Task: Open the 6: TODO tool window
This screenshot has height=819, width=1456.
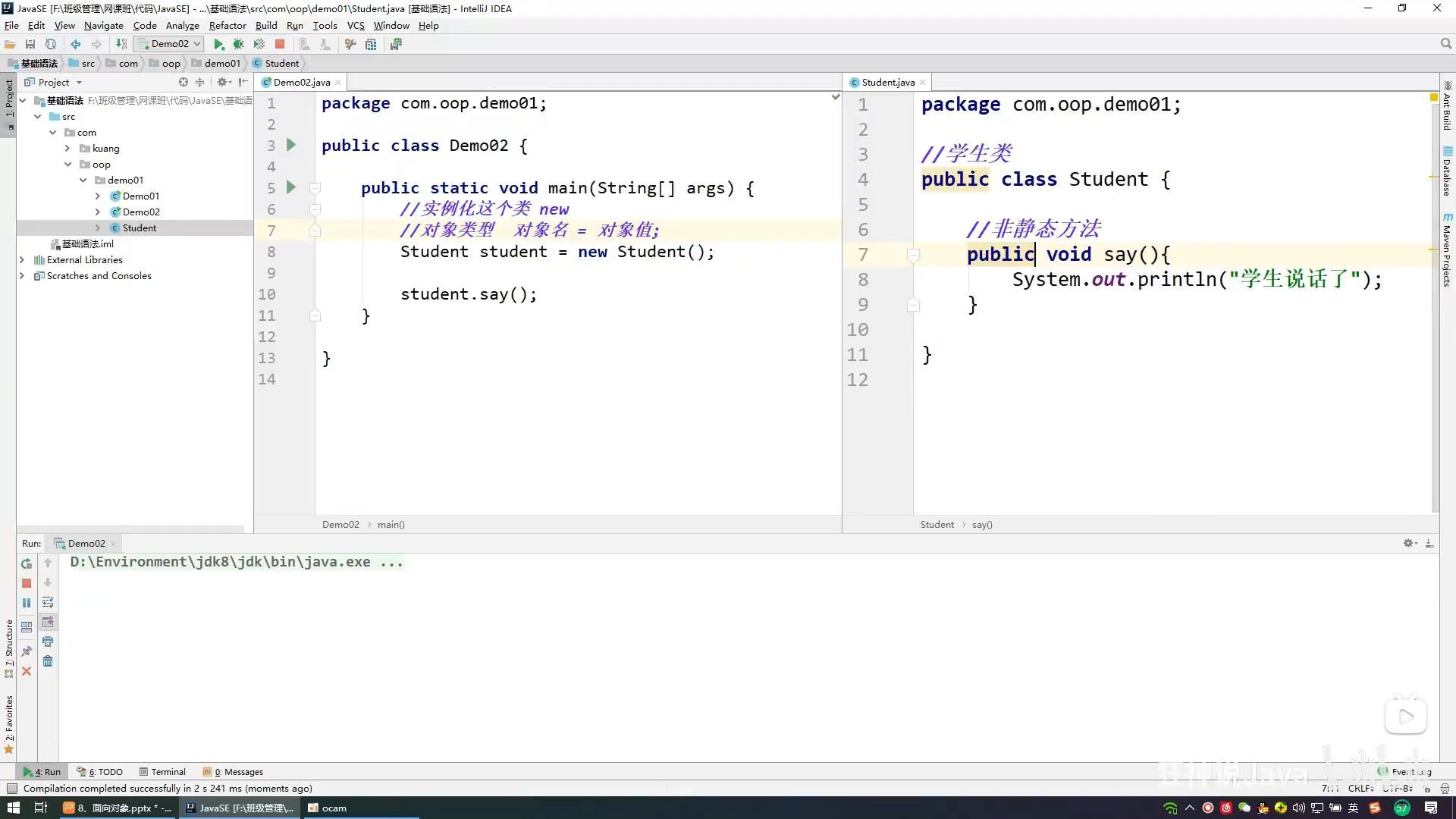Action: tap(99, 772)
